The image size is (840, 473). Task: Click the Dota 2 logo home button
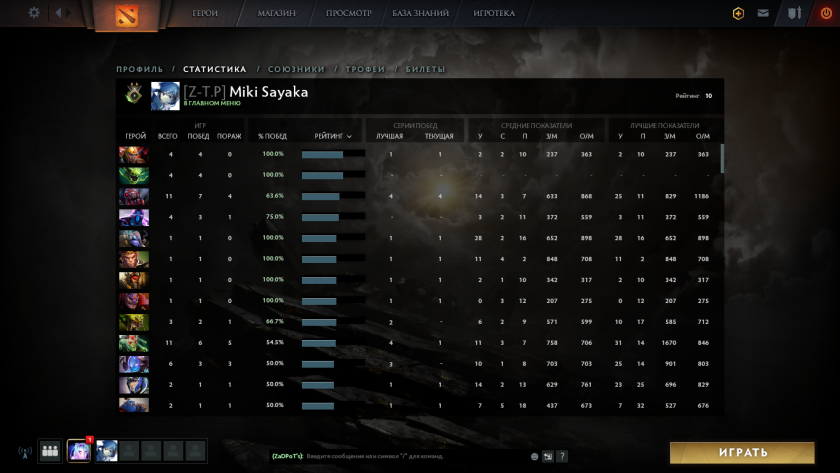(126, 15)
